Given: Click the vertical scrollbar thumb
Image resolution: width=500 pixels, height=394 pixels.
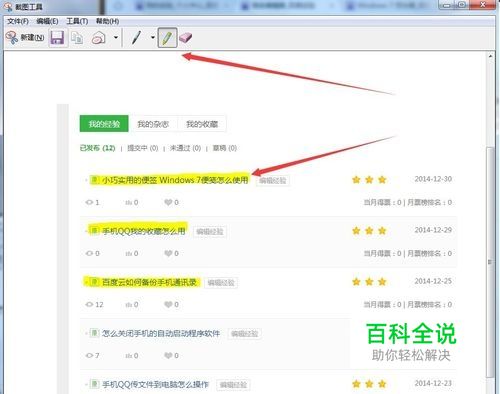Looking at the screenshot, I should 490,262.
